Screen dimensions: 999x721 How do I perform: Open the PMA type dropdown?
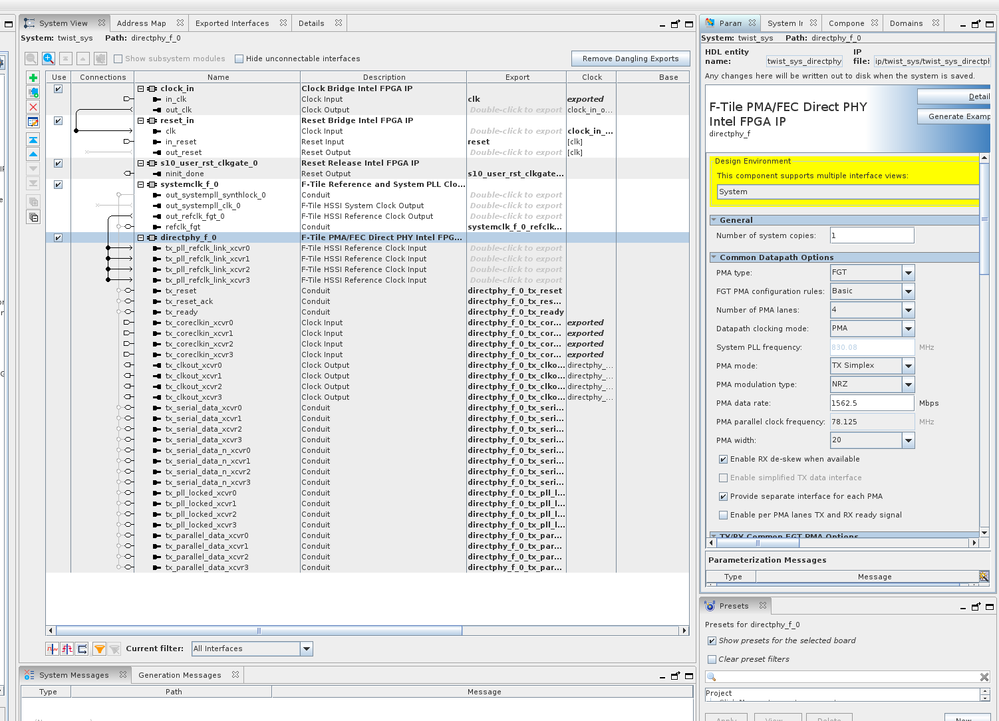(908, 273)
